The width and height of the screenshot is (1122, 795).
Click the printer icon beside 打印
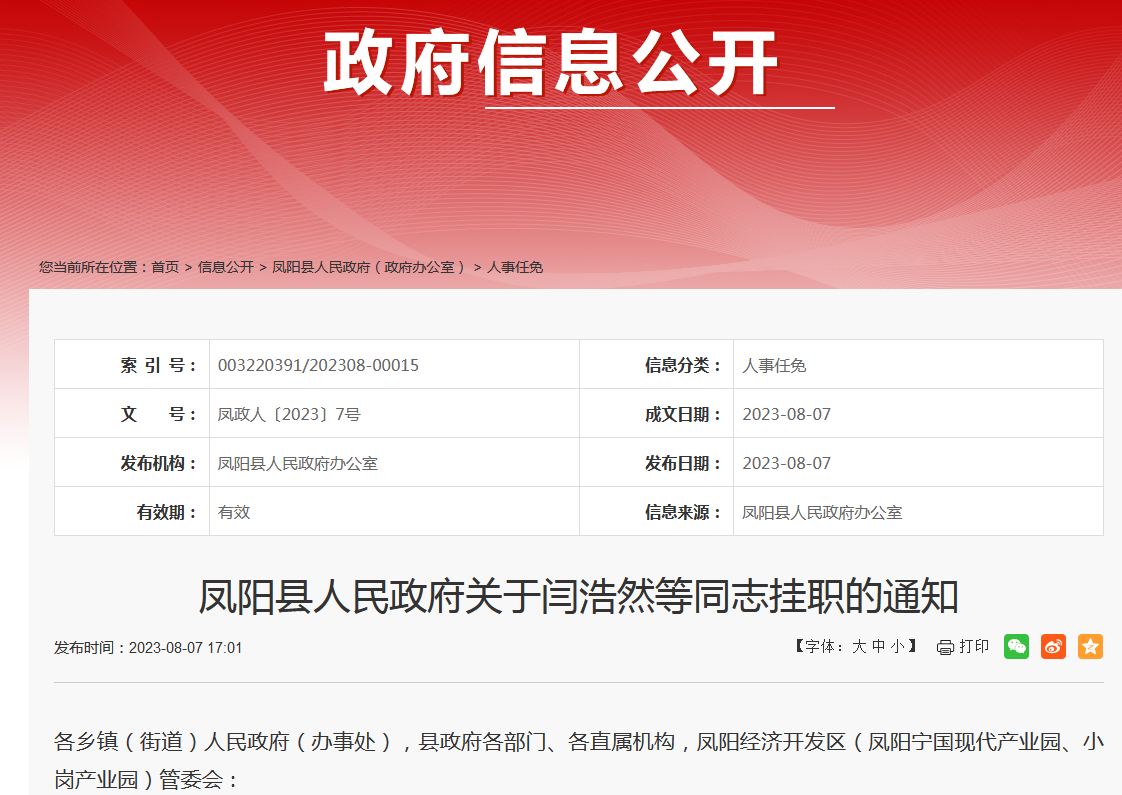point(945,648)
